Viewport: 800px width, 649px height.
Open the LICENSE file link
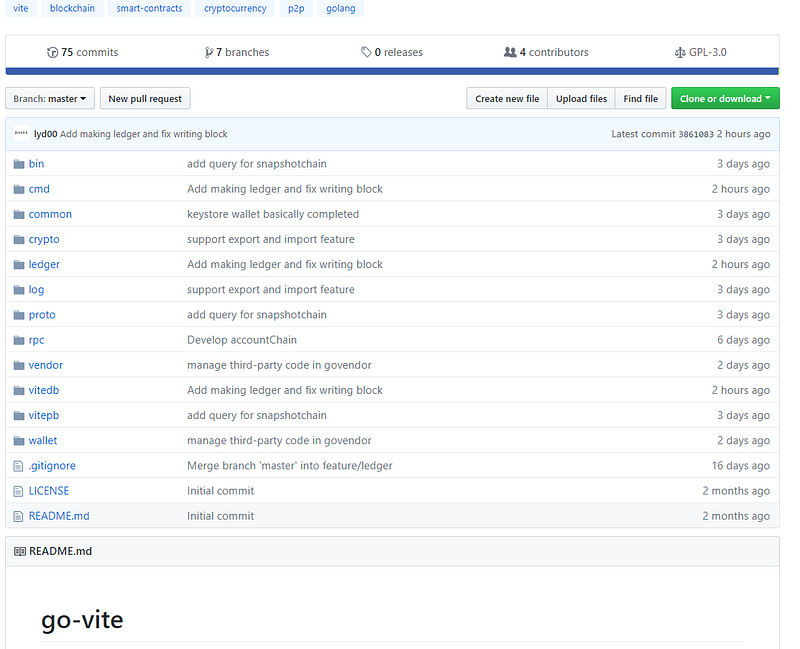point(48,491)
